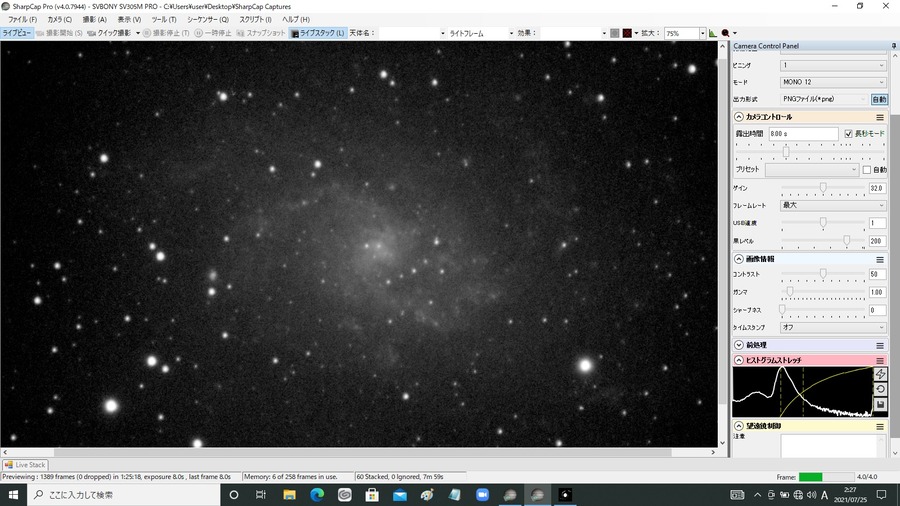Toggle the プリセット 自動 checkbox

(867, 170)
